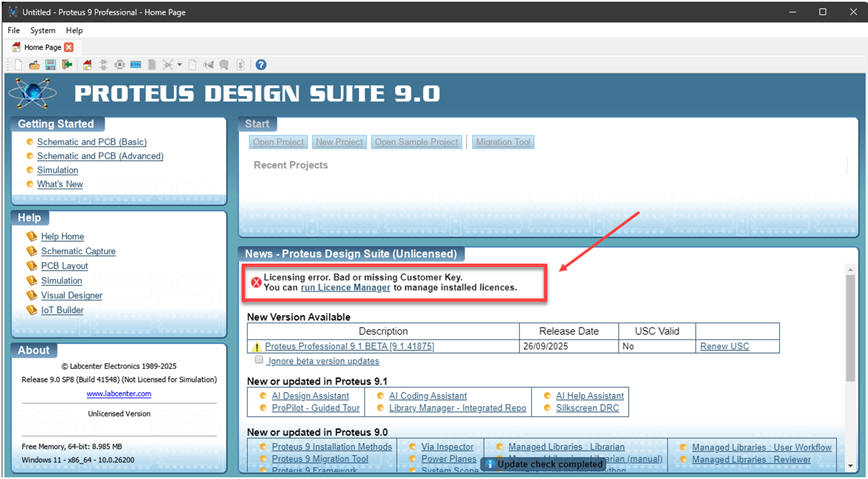Click the Update check completed notification
This screenshot has height=479, width=868.
[543, 464]
